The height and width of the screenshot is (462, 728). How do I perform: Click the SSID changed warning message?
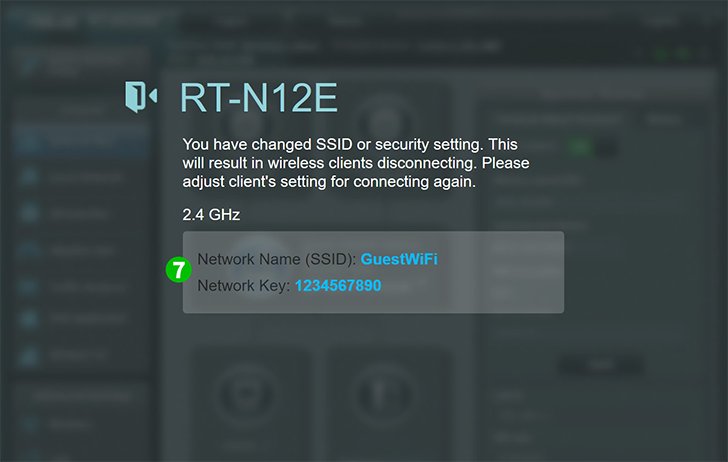356,163
